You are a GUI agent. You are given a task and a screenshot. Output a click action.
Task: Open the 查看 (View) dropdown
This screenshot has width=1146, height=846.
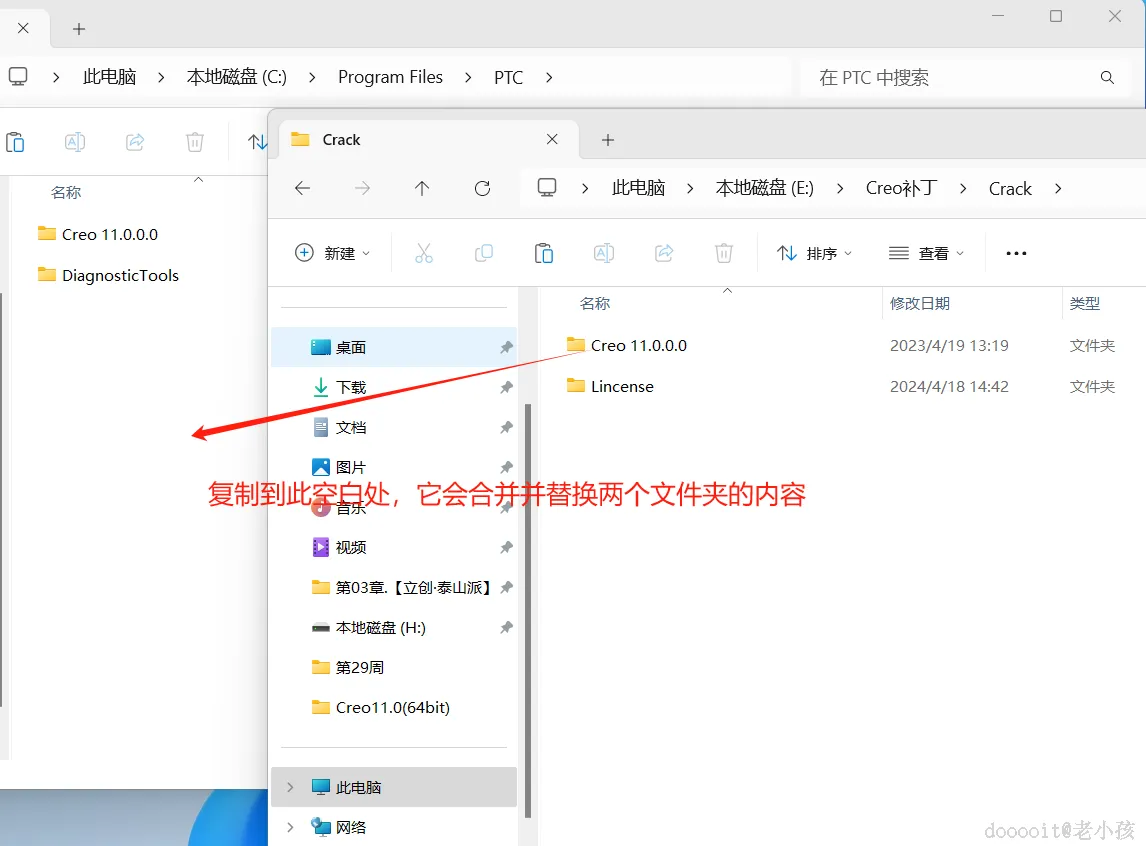click(x=925, y=253)
